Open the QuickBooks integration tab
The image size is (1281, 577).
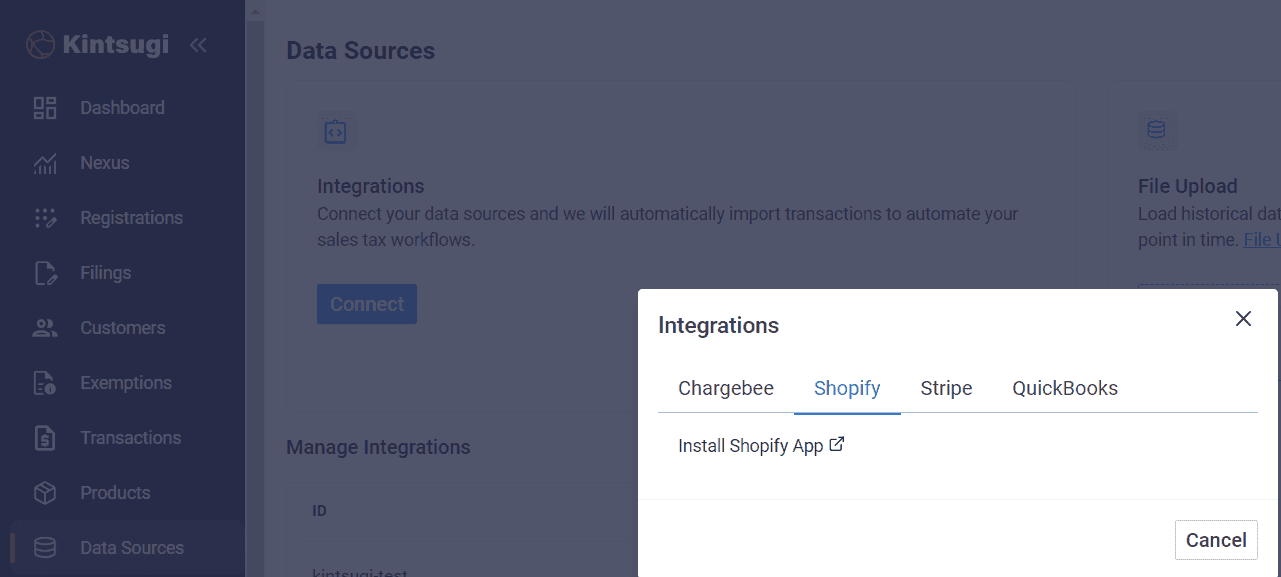[1064, 388]
